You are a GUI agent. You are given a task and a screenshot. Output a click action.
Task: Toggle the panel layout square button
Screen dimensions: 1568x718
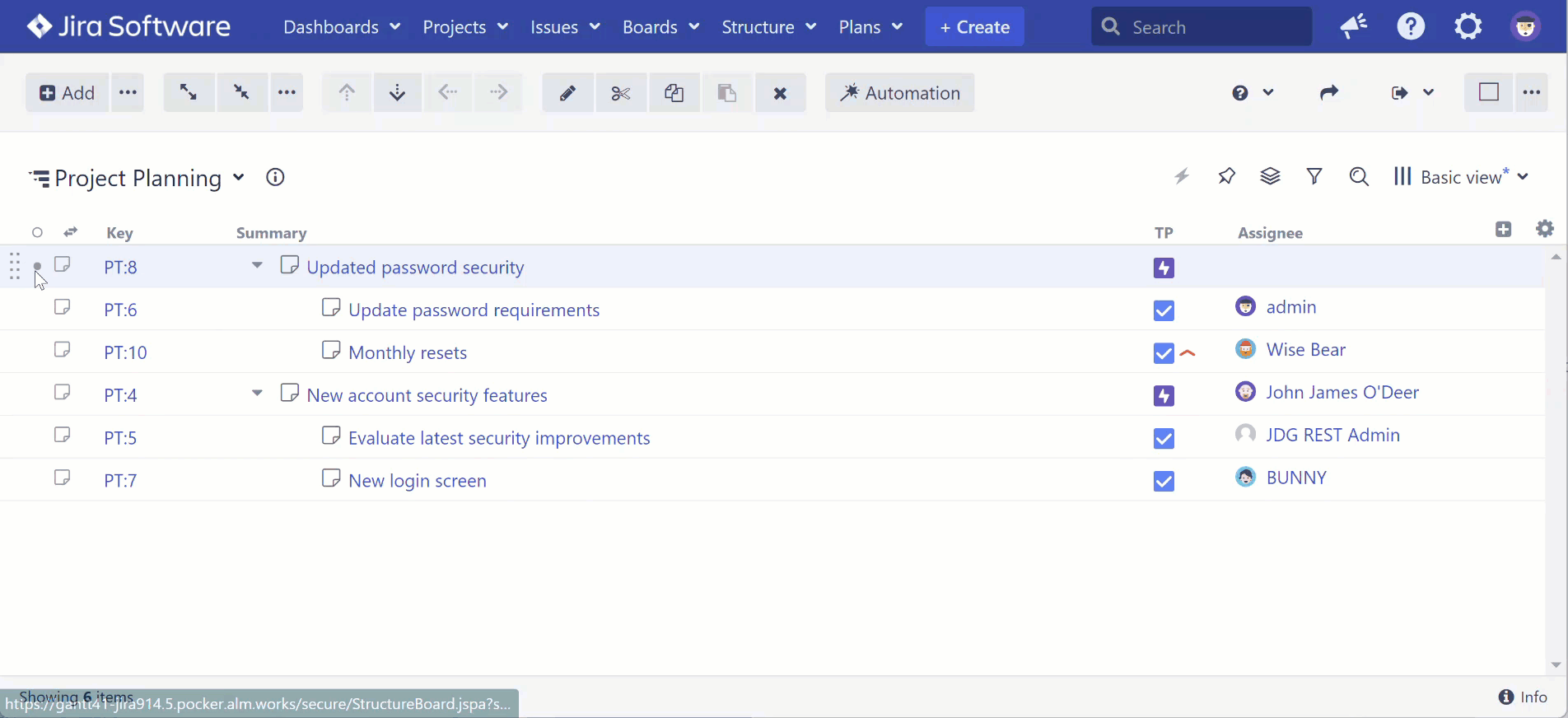pyautogui.click(x=1488, y=92)
